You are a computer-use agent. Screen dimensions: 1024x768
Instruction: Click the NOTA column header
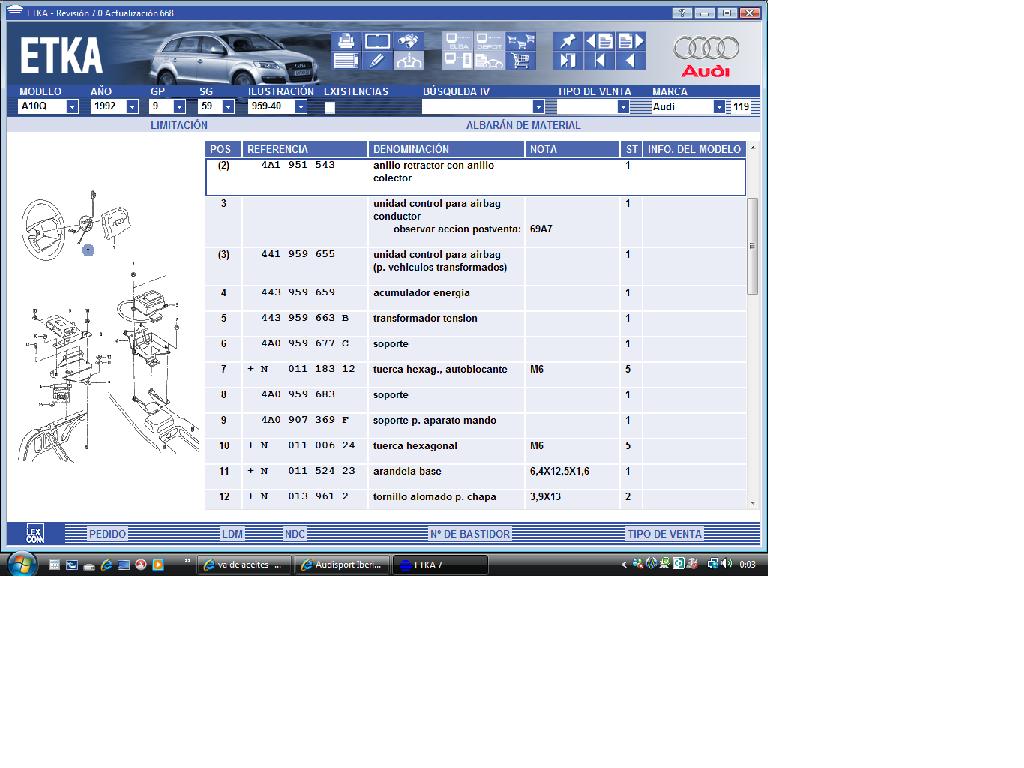pyautogui.click(x=573, y=149)
